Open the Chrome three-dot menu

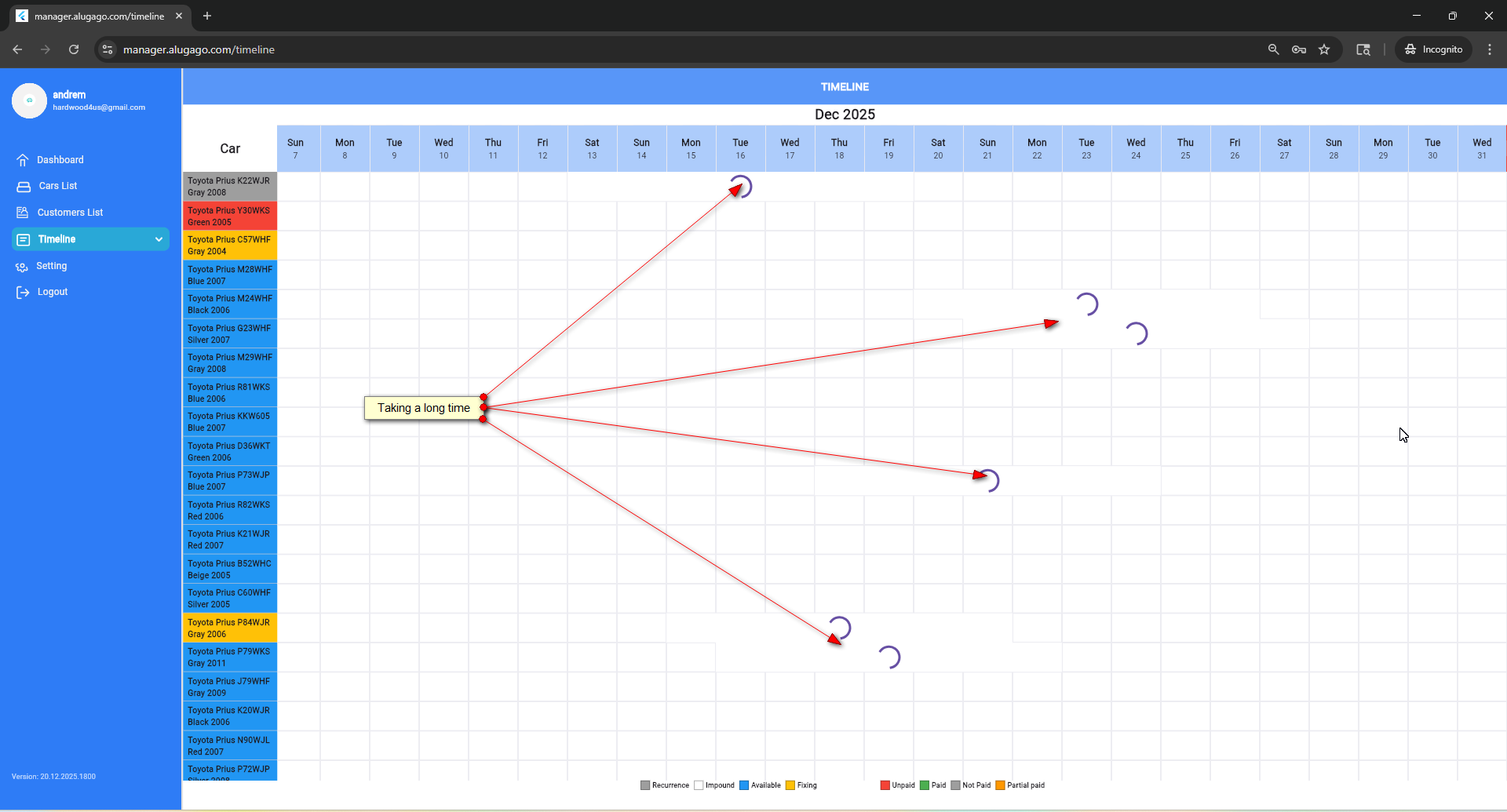[x=1489, y=49]
